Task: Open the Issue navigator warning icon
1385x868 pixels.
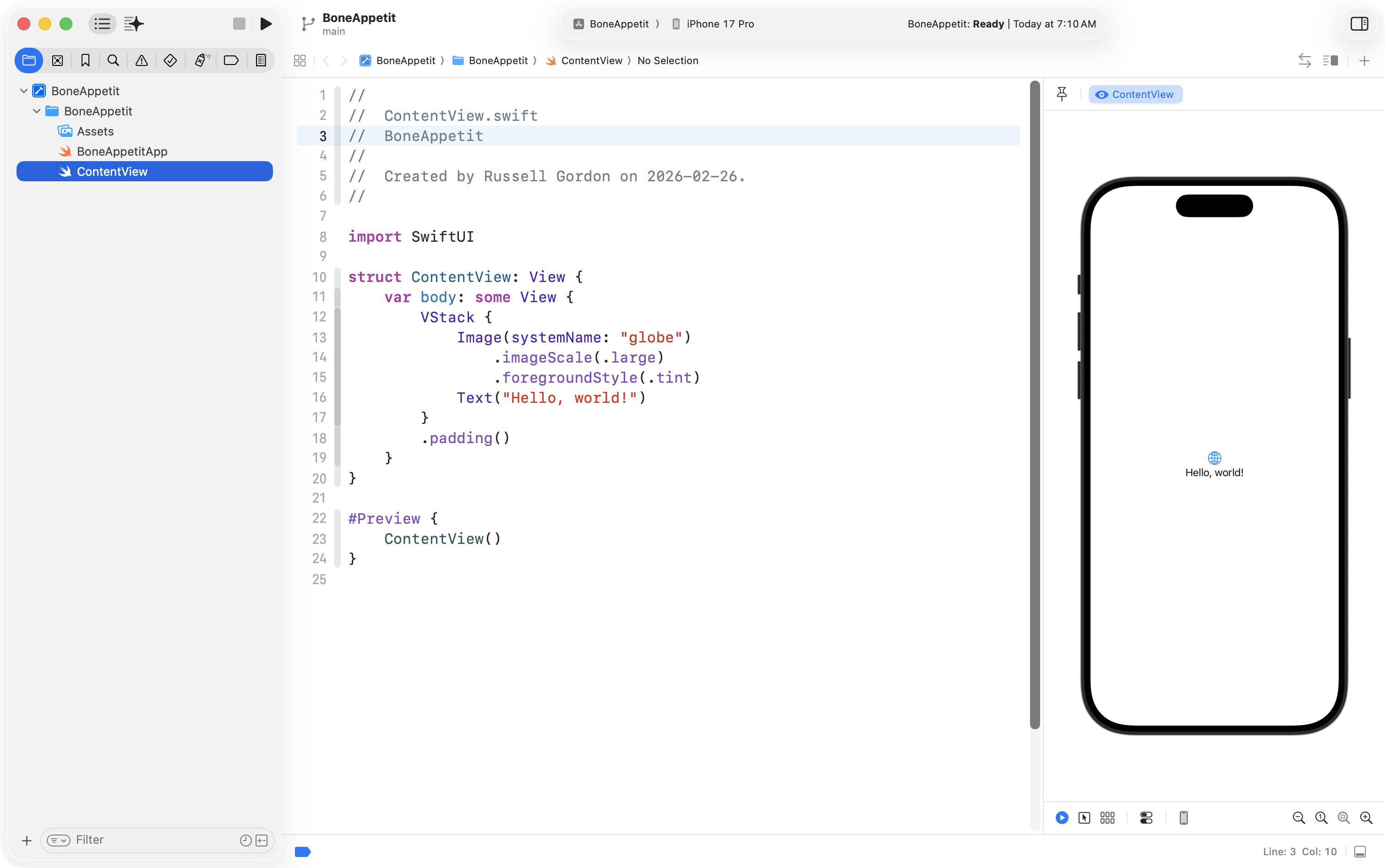Action: tap(141, 60)
